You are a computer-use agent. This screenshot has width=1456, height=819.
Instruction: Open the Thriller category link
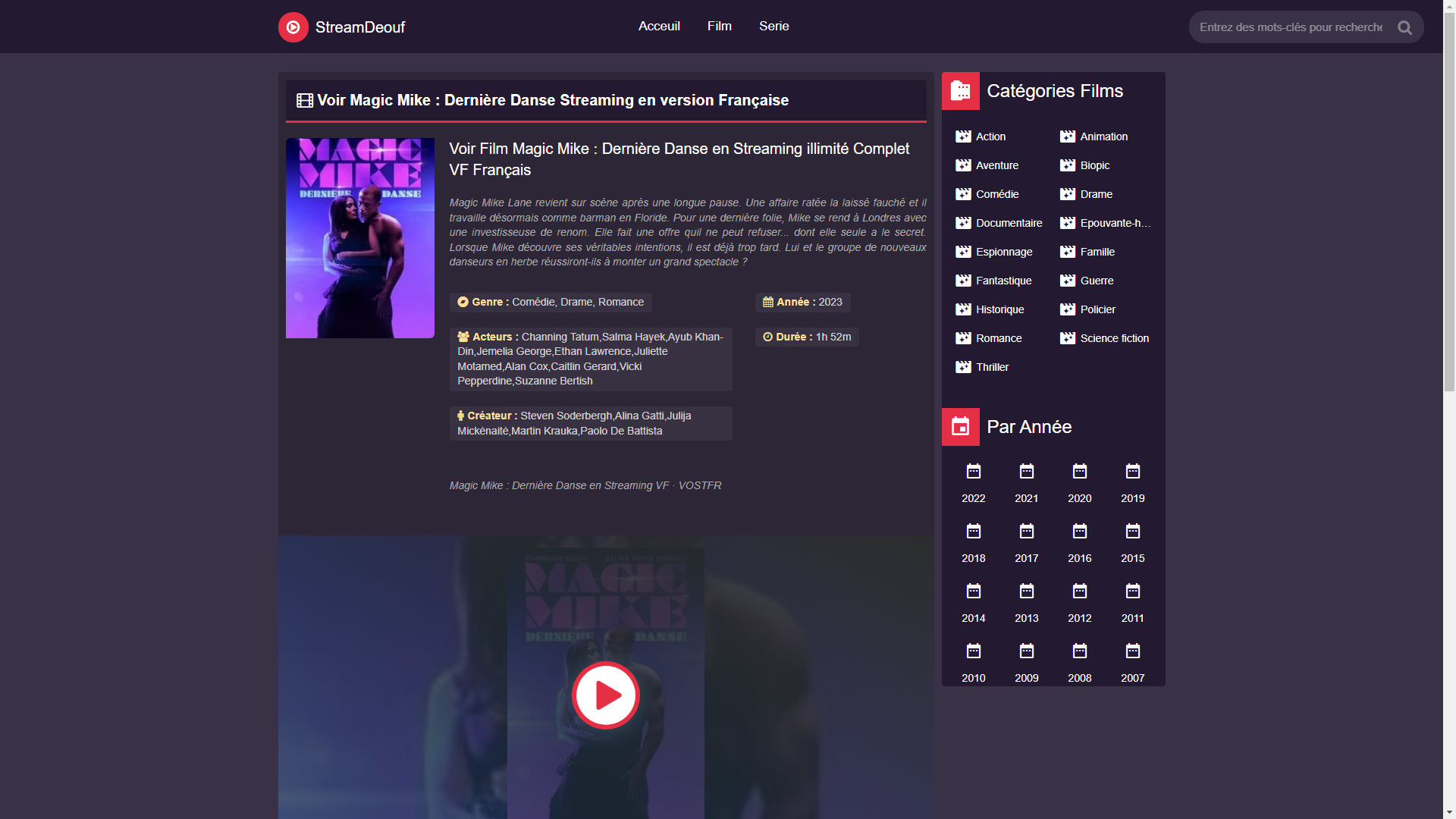(993, 367)
